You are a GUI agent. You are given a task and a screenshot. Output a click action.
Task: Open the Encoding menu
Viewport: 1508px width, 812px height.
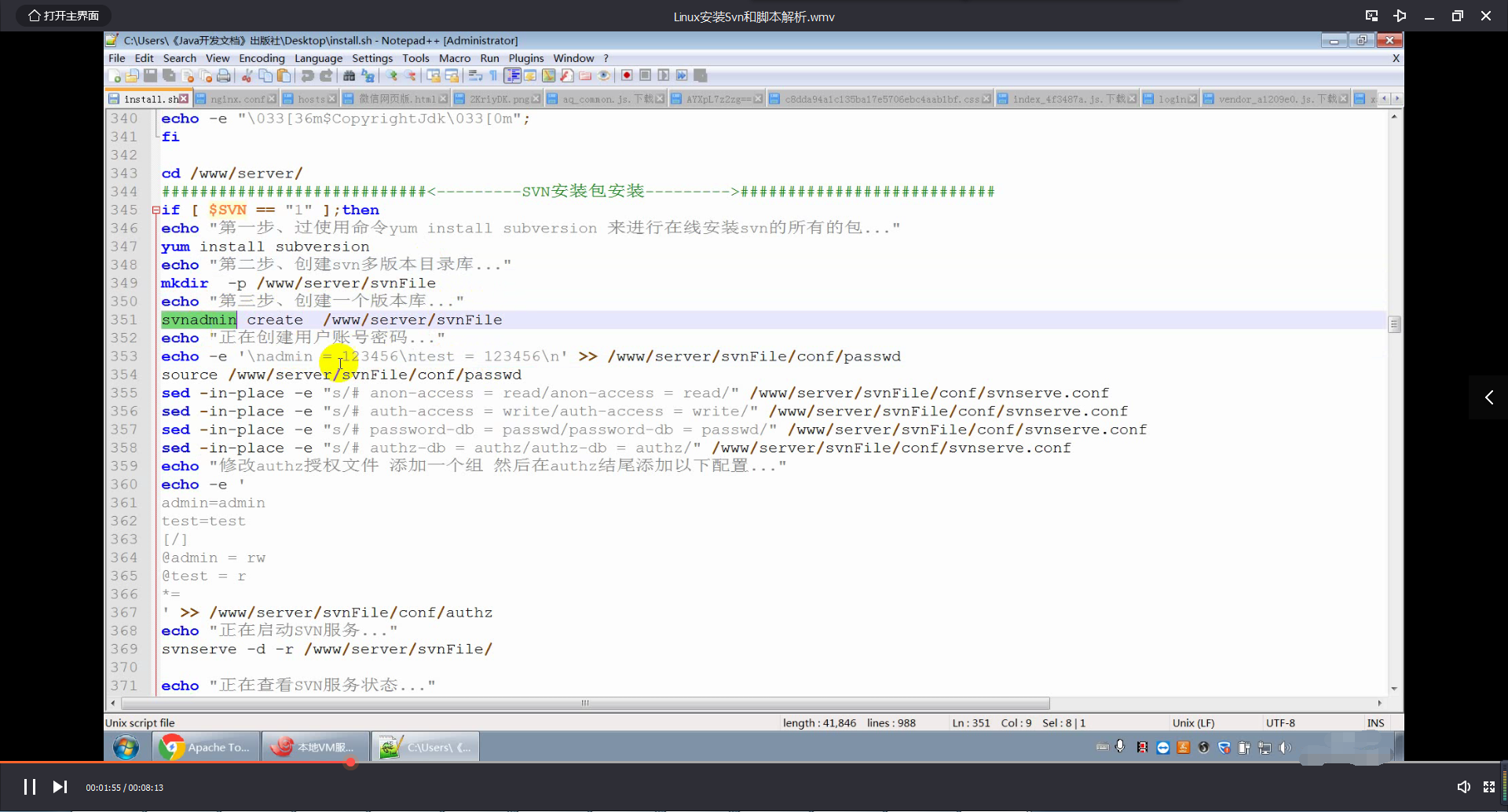(262, 58)
